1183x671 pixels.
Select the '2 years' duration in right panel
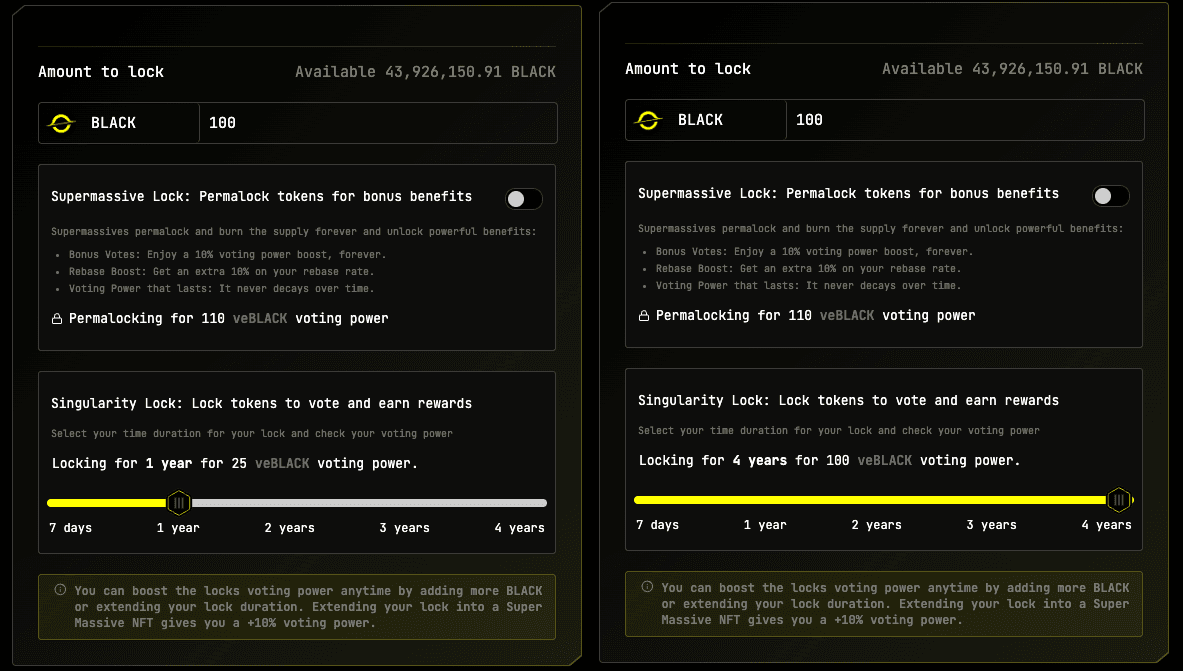[x=877, y=525]
